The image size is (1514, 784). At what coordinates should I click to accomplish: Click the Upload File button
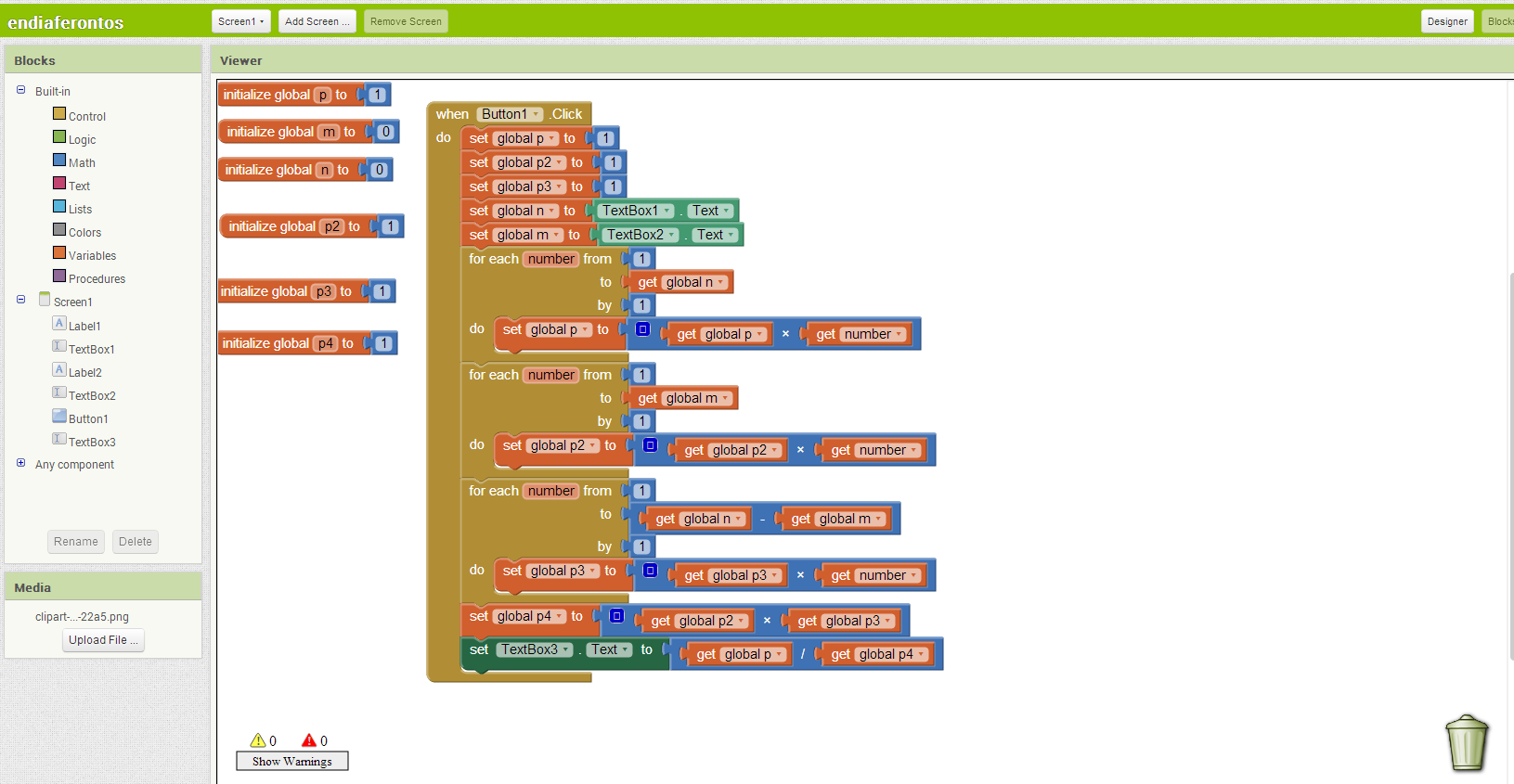click(103, 640)
